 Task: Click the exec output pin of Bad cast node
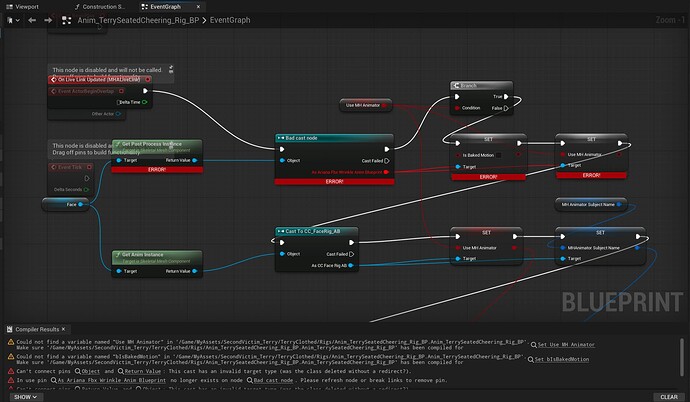387,149
